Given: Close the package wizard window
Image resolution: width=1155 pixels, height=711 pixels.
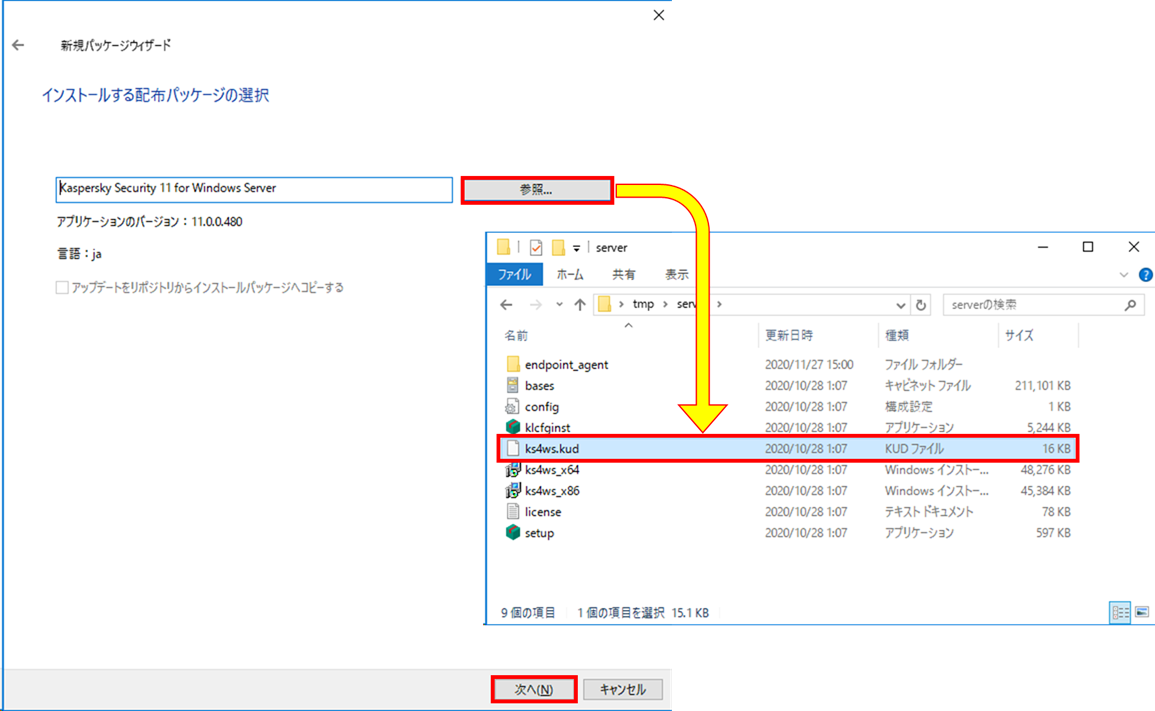Looking at the screenshot, I should pos(659,15).
